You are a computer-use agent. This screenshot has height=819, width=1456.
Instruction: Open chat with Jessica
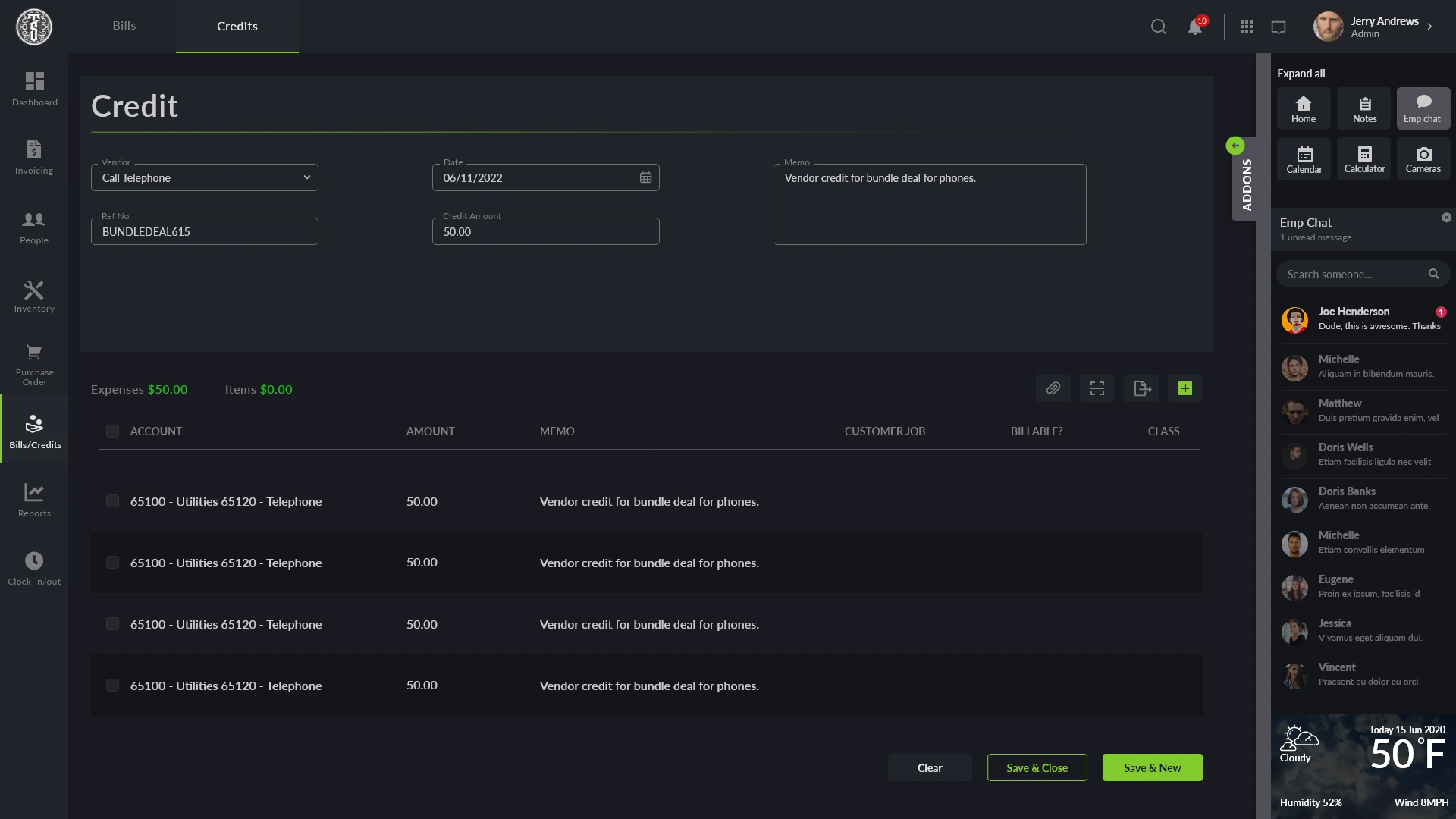pos(1364,630)
